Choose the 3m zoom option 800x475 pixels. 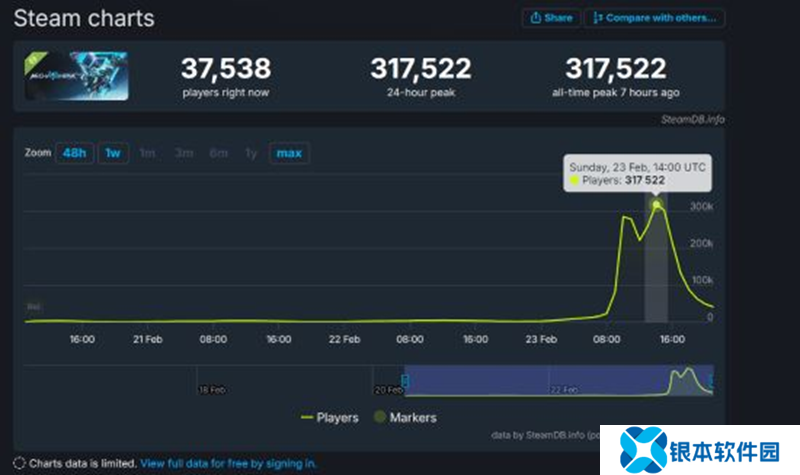click(x=183, y=153)
